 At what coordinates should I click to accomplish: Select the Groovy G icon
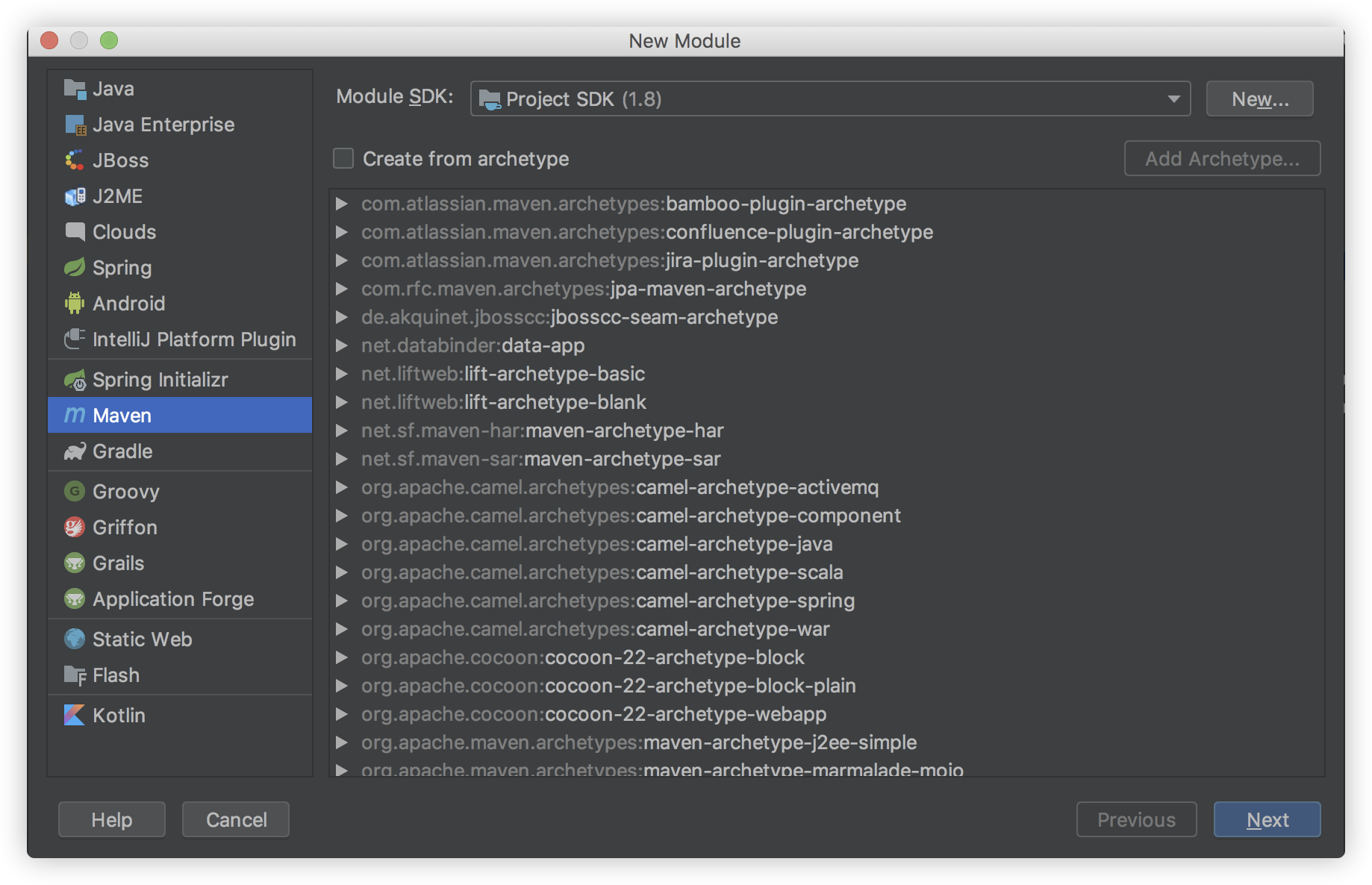pyautogui.click(x=75, y=492)
